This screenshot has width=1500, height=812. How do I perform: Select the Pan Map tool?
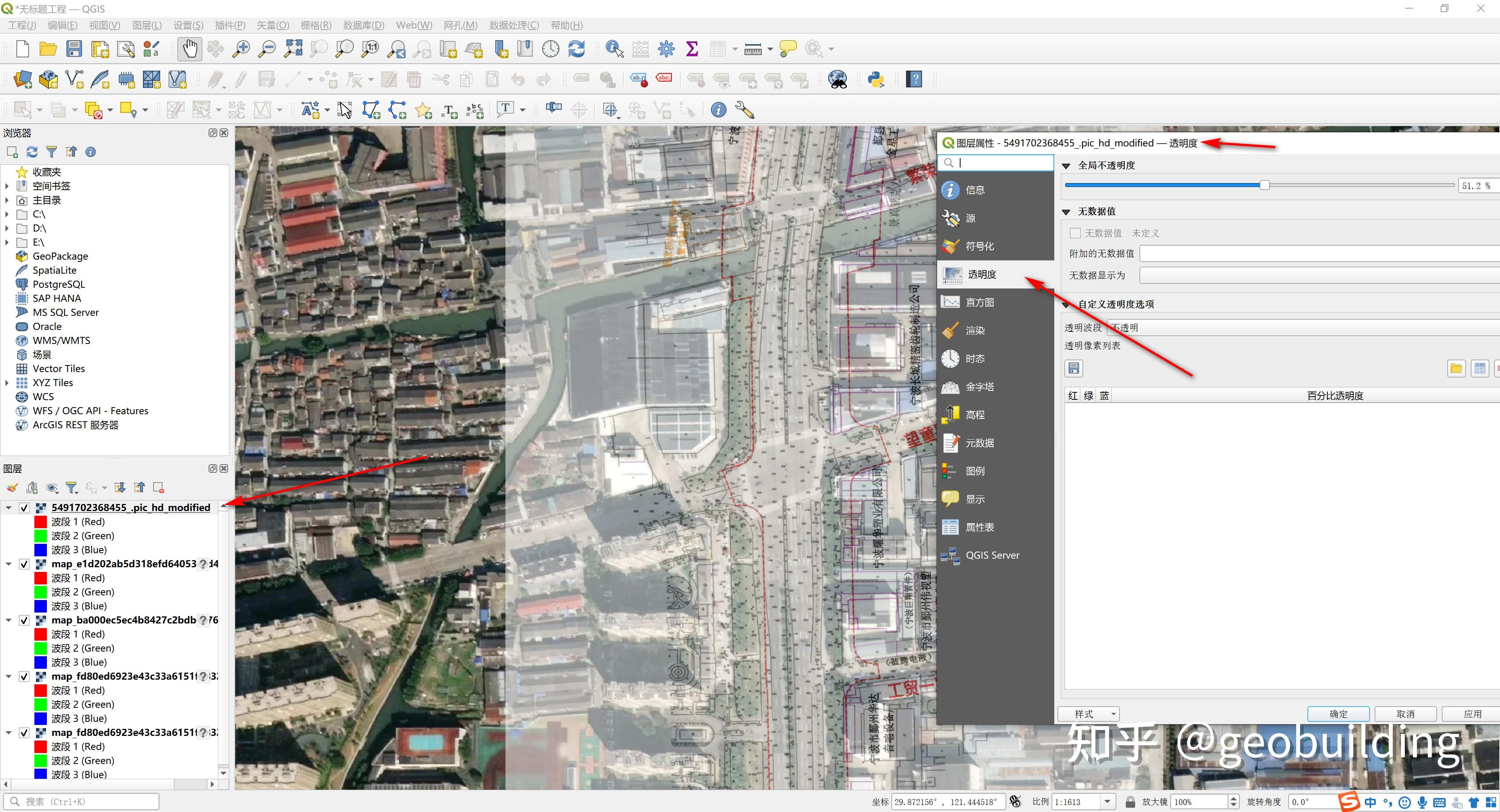coord(189,49)
